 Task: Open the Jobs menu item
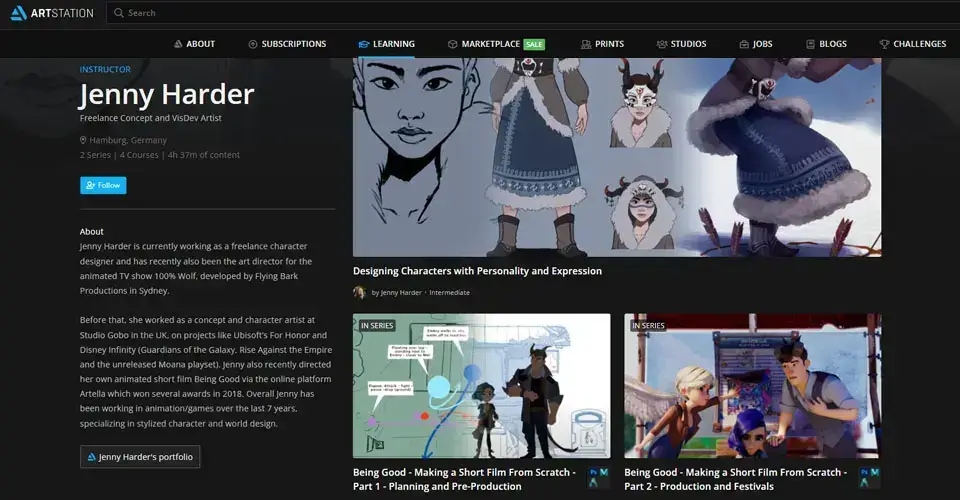click(x=756, y=44)
